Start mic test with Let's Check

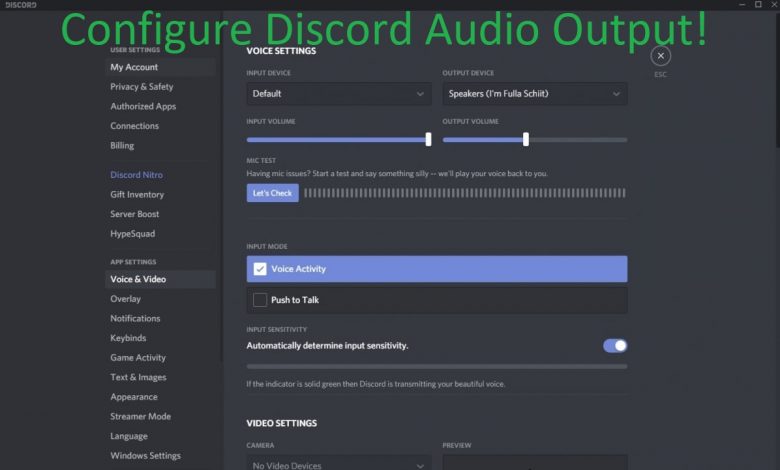(273, 193)
